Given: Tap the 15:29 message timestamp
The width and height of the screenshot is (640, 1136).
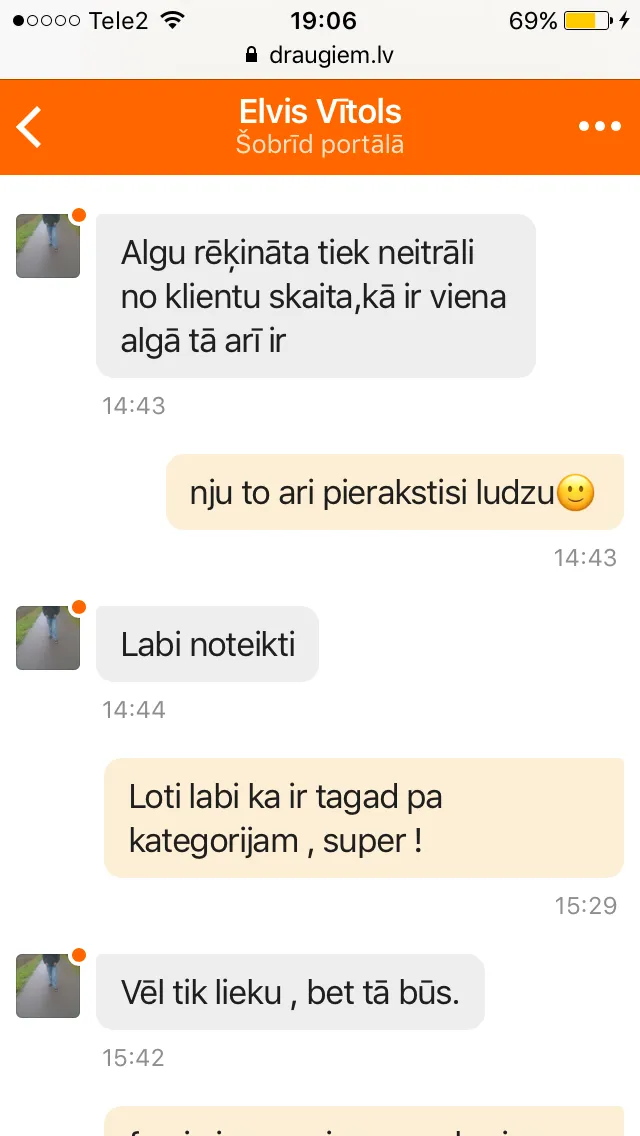Looking at the screenshot, I should (586, 906).
